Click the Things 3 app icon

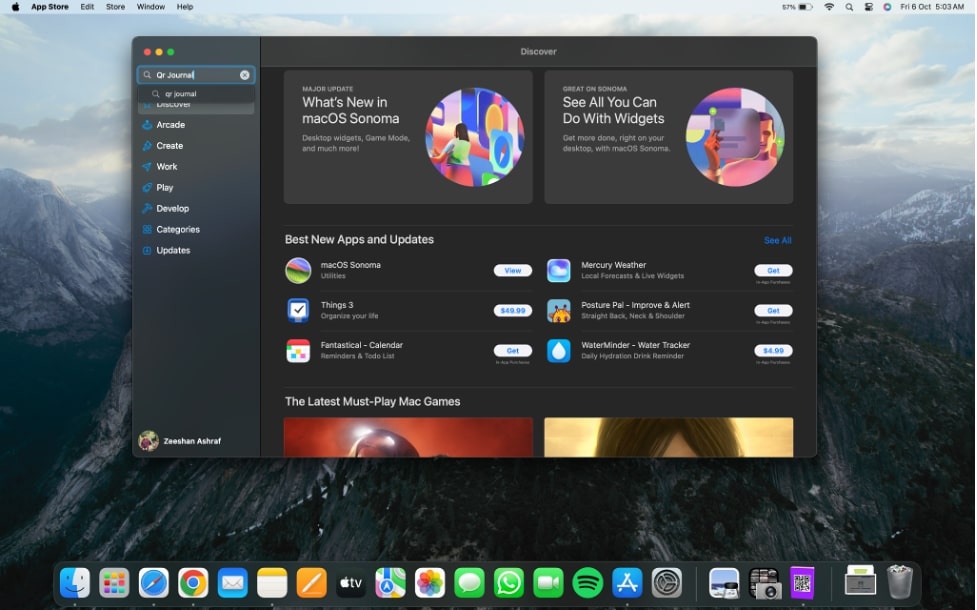click(298, 310)
